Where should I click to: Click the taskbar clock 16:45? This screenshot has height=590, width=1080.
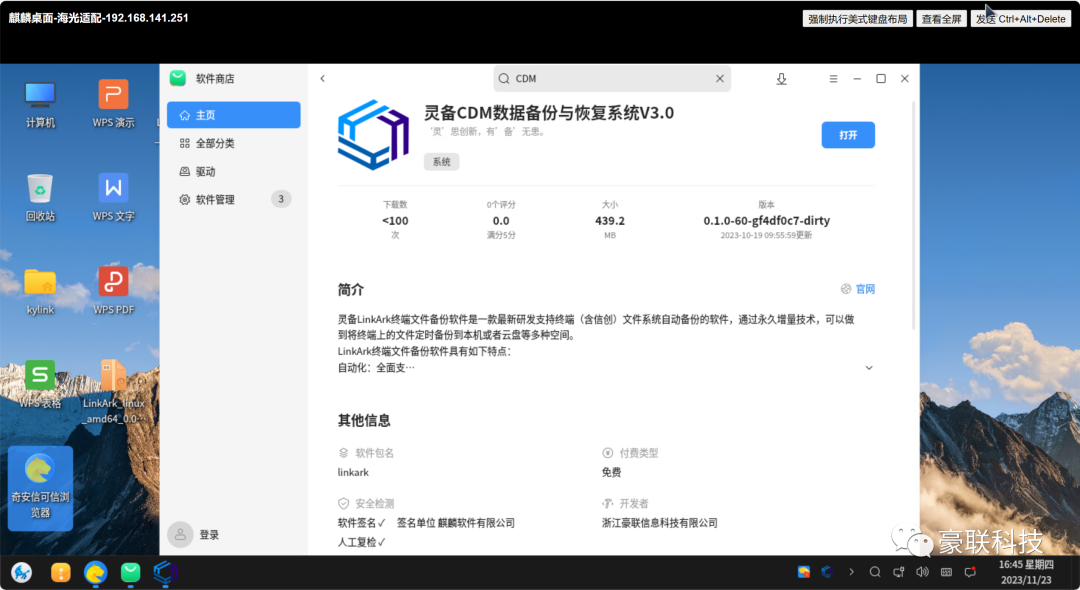coord(1026,572)
